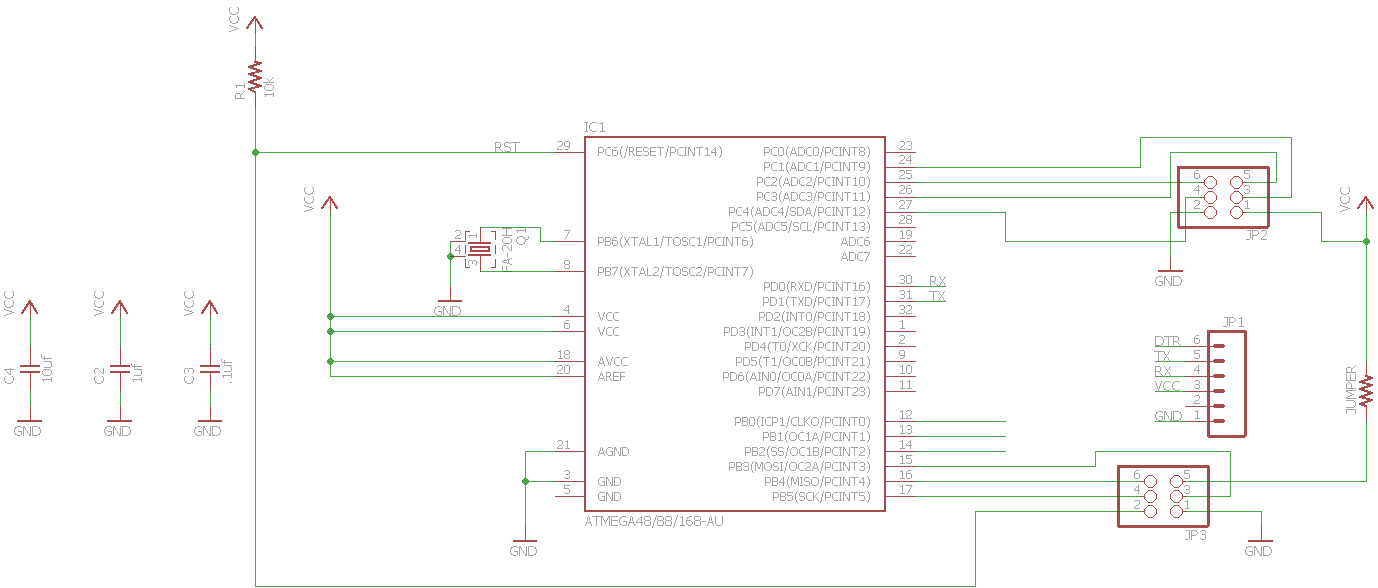Click the PC0(ADC0/PCINT8) pin name
The height and width of the screenshot is (588, 1378).
(x=816, y=152)
